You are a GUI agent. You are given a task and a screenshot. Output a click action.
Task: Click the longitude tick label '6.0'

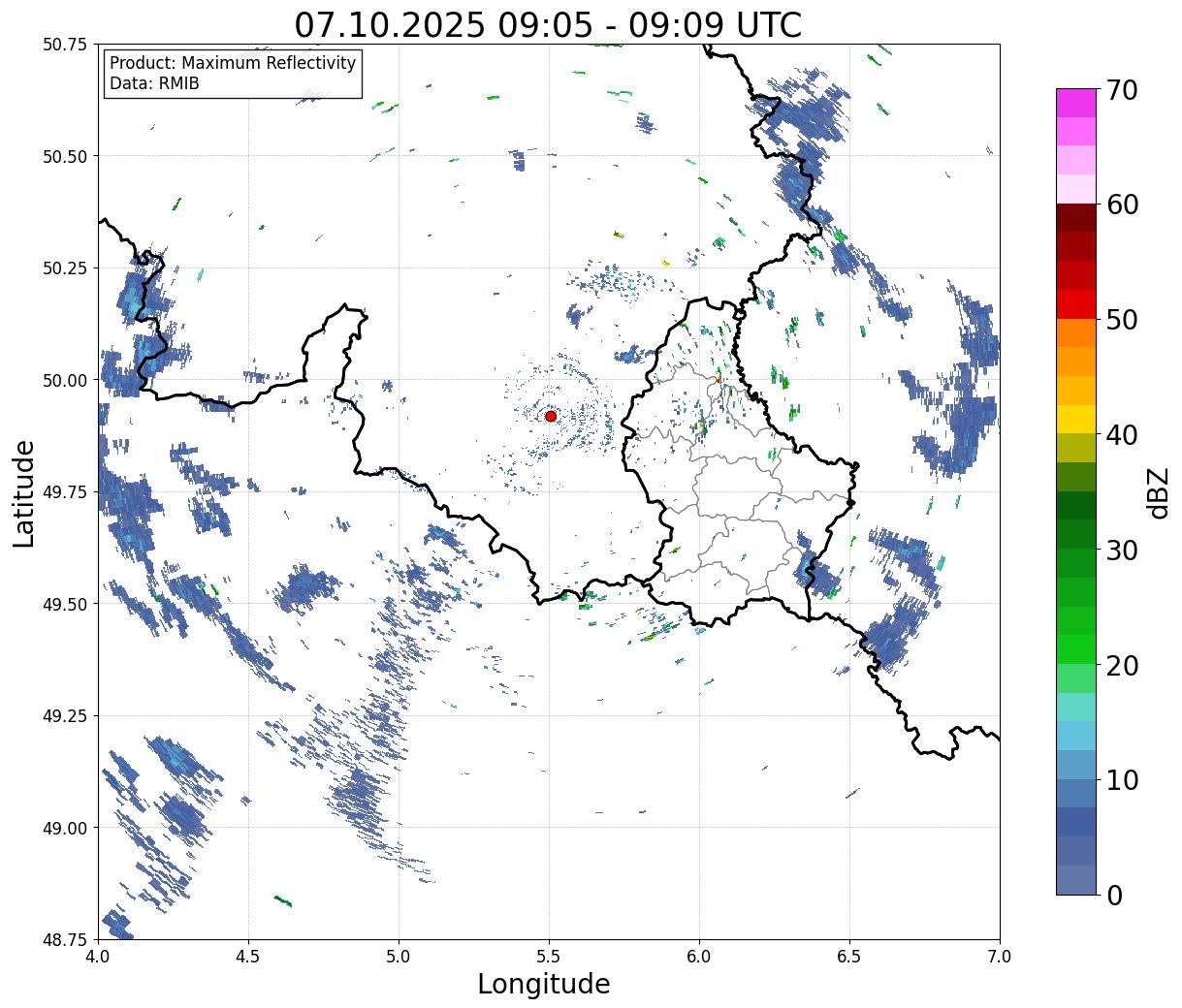click(x=699, y=957)
